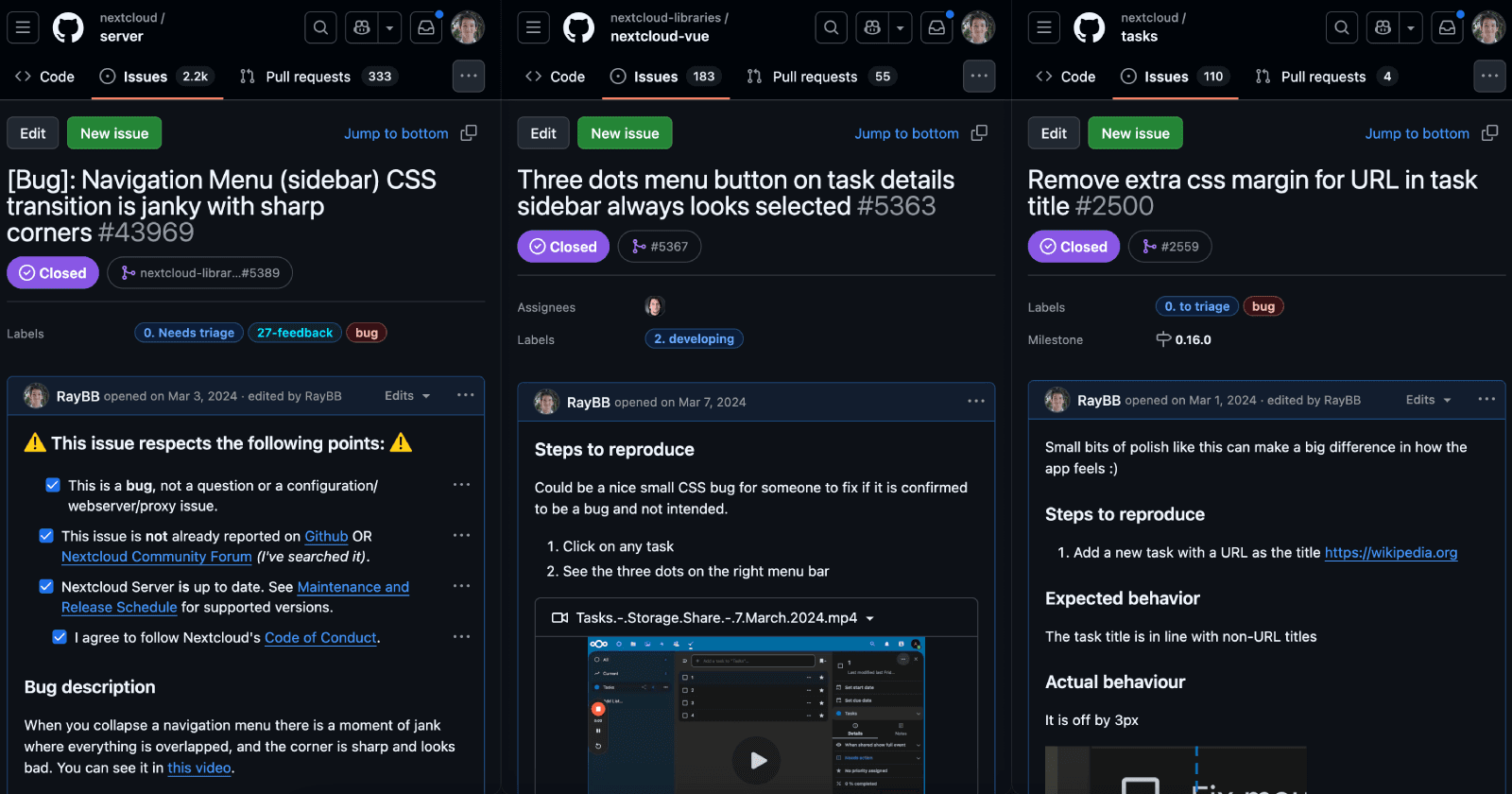Screen dimensions: 1512x794
Task: Open https://wikipedia.org link in tasks issue
Action: click(x=1391, y=552)
